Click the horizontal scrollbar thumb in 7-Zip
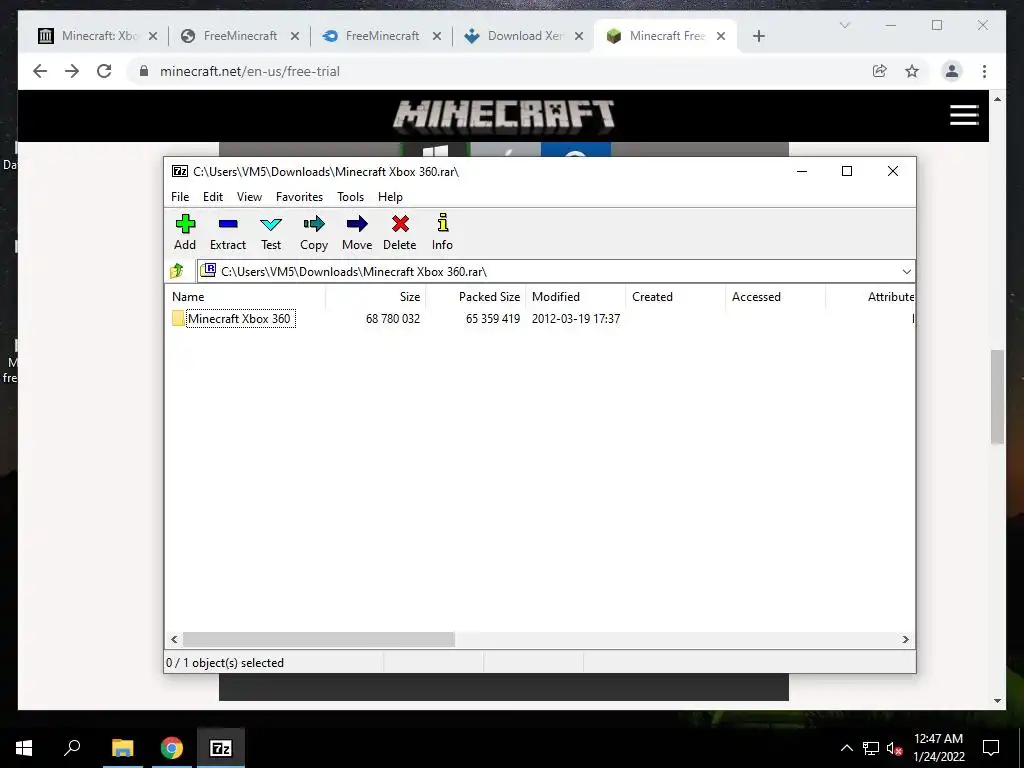 click(319, 639)
